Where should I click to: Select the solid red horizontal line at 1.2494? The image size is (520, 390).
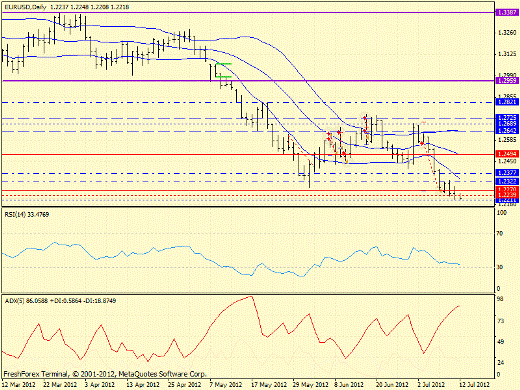pos(247,154)
